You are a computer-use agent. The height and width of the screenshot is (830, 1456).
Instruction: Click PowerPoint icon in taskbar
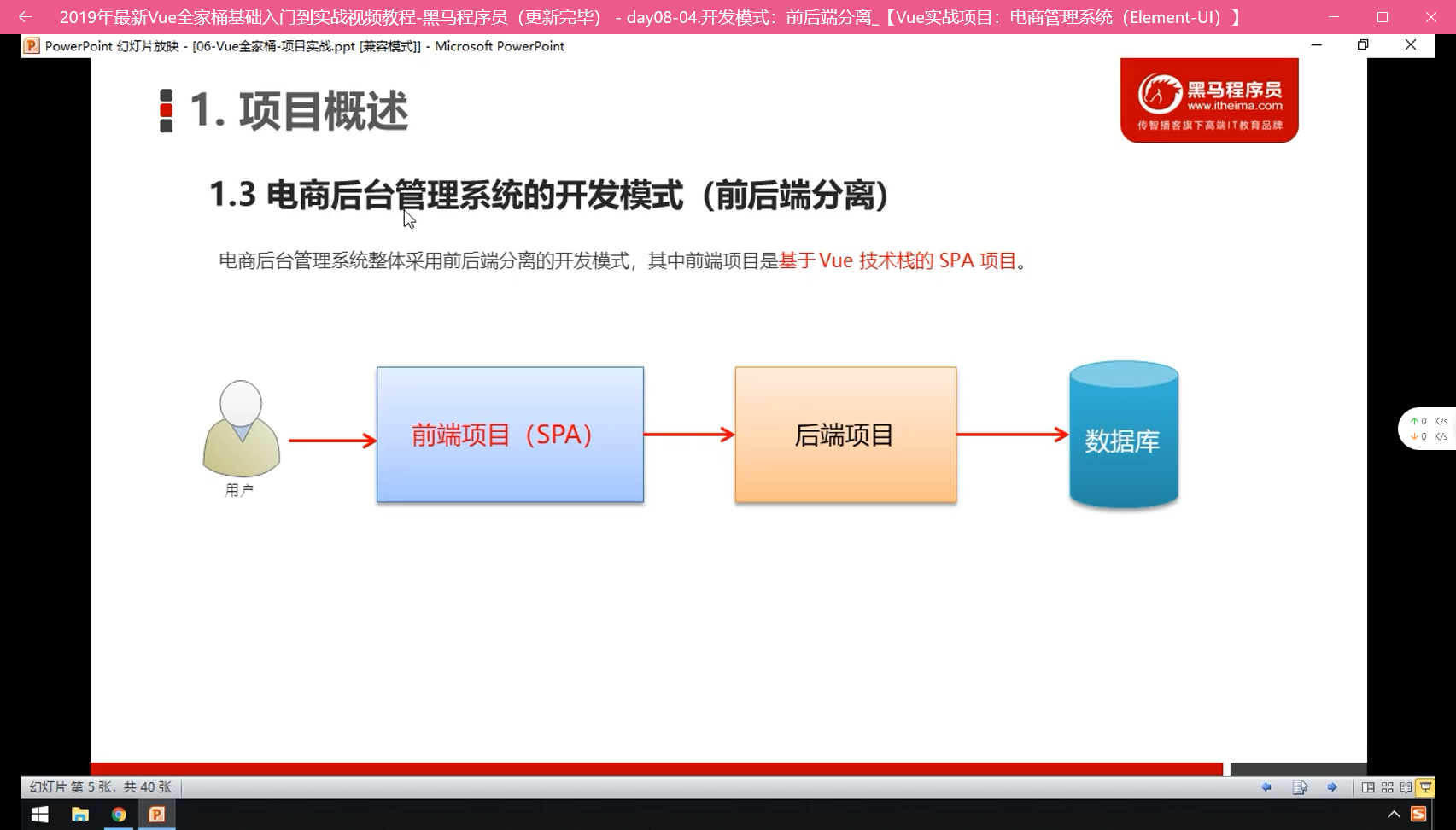pyautogui.click(x=157, y=815)
